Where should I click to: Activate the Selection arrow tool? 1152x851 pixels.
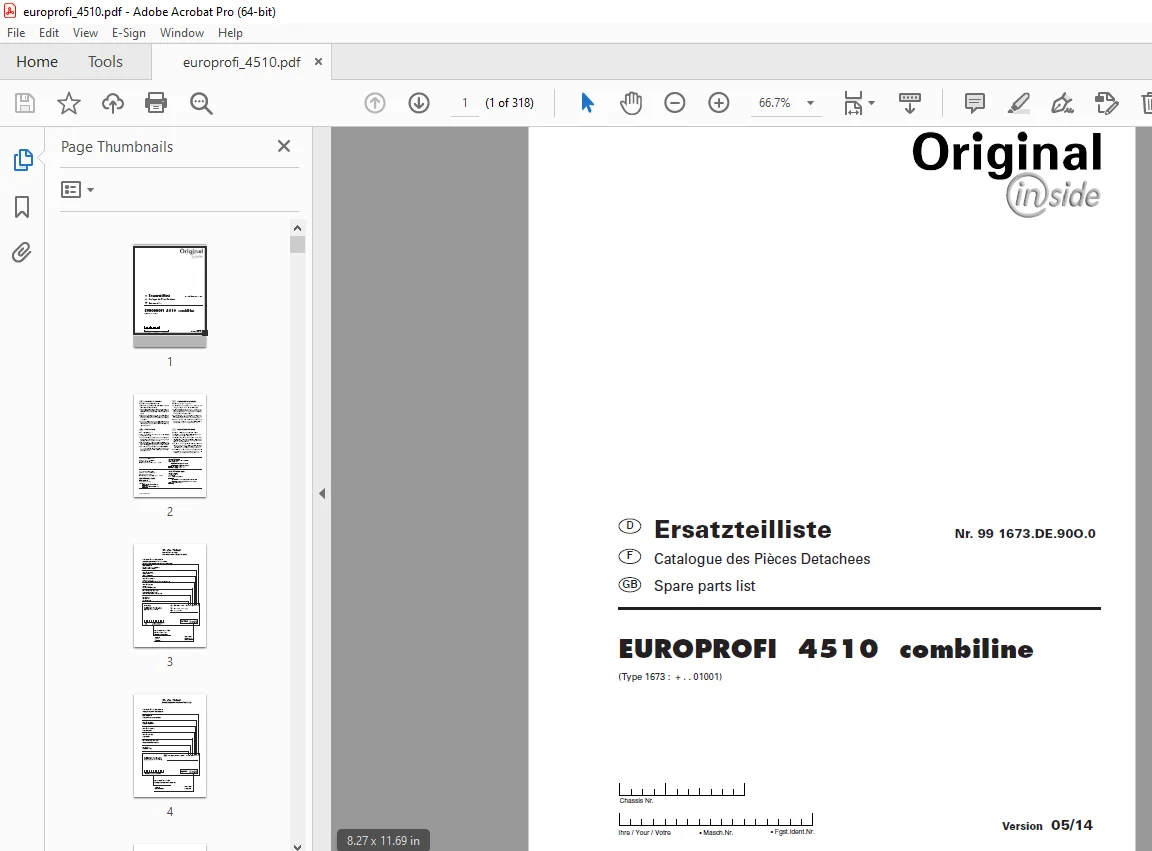pos(587,103)
